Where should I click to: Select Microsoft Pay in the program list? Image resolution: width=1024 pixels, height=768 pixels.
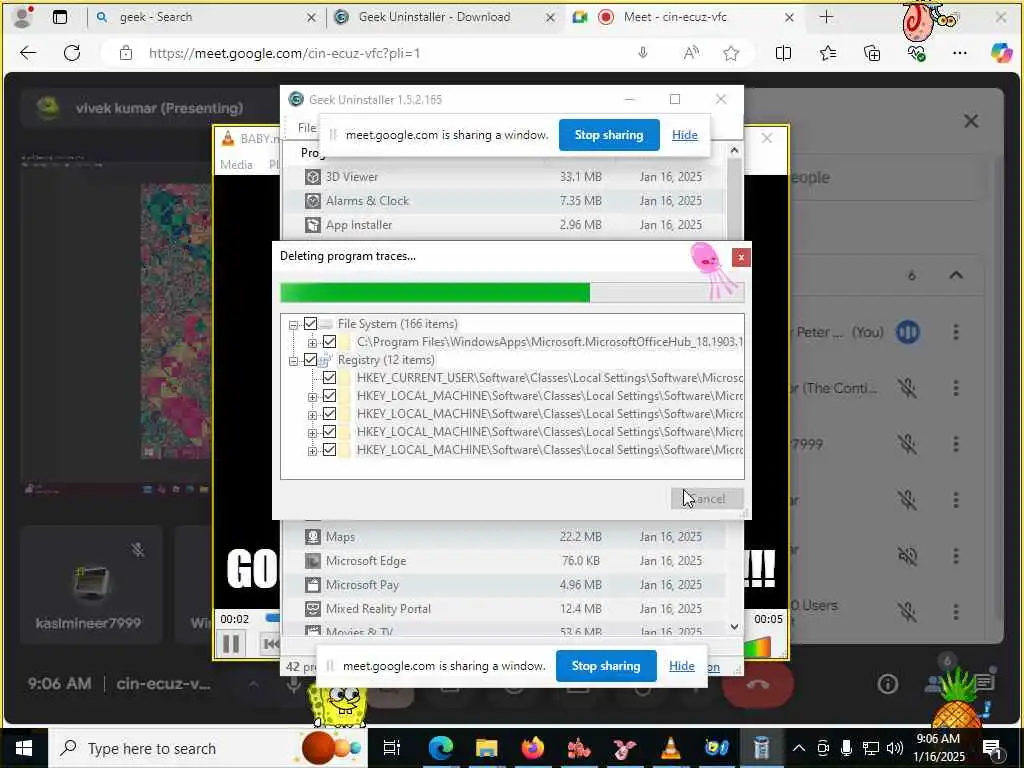[504, 585]
